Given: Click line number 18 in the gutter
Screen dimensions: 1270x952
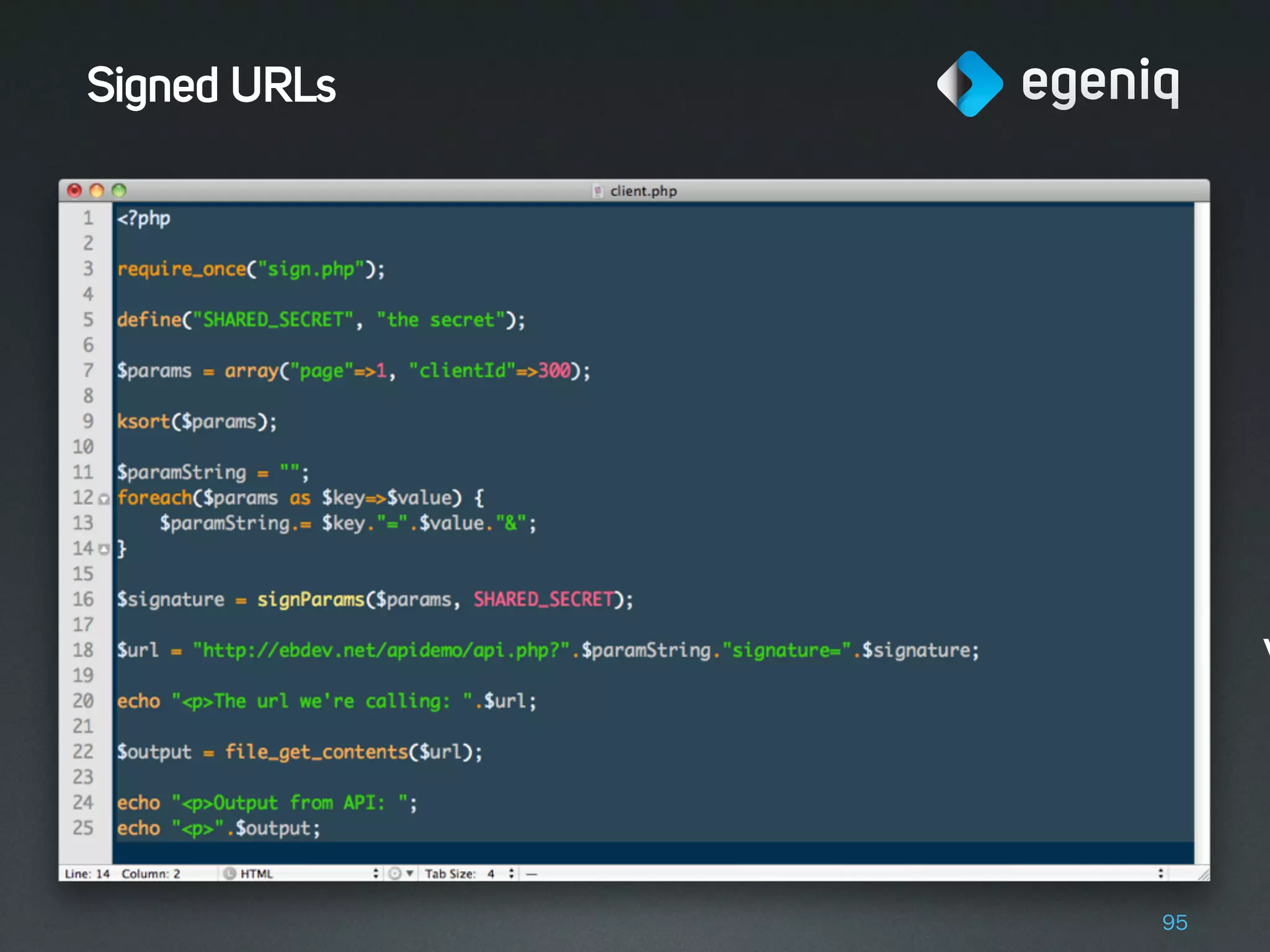Looking at the screenshot, I should point(83,650).
